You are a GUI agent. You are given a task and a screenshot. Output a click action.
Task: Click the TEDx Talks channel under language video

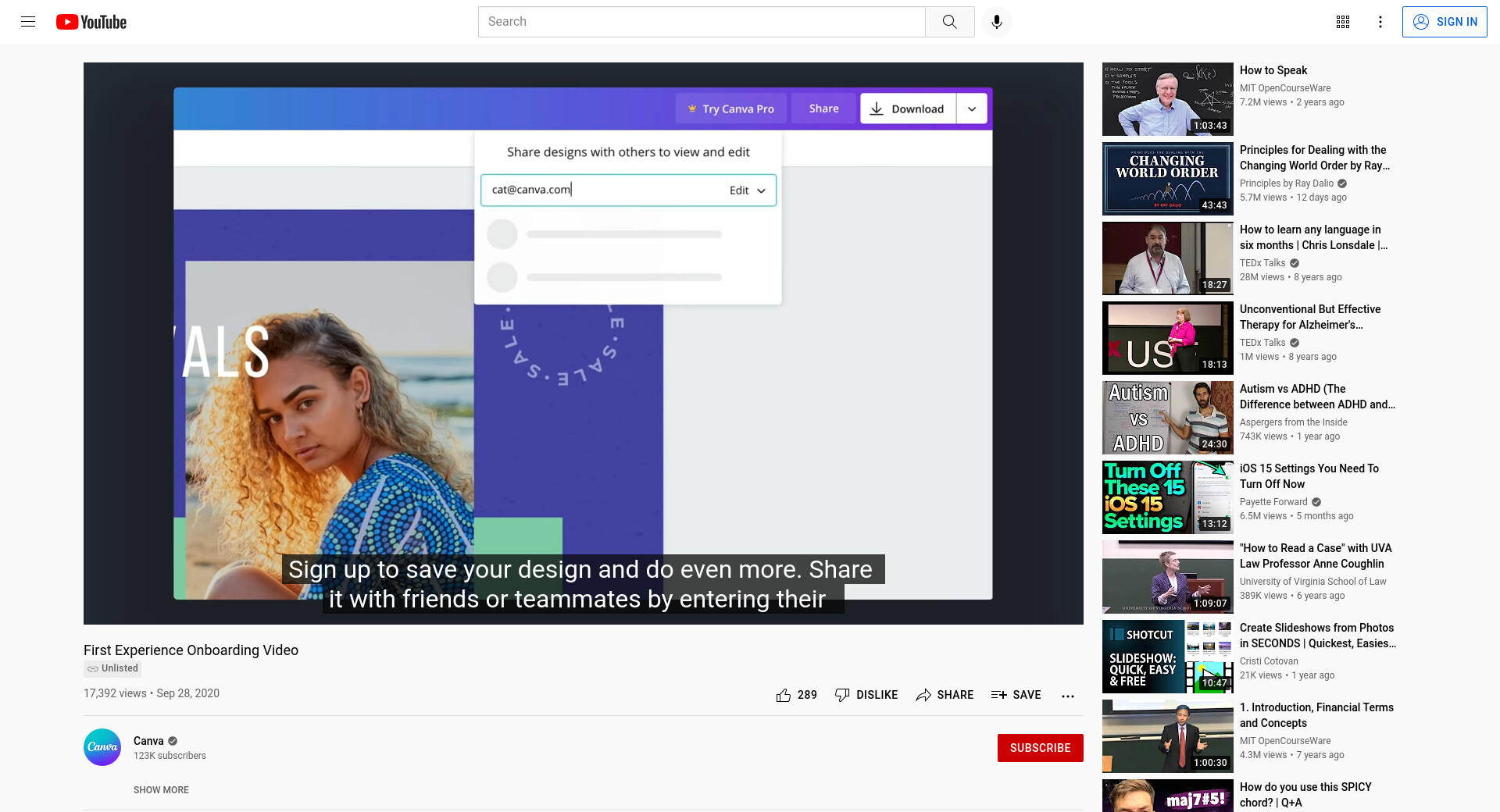pyautogui.click(x=1262, y=263)
